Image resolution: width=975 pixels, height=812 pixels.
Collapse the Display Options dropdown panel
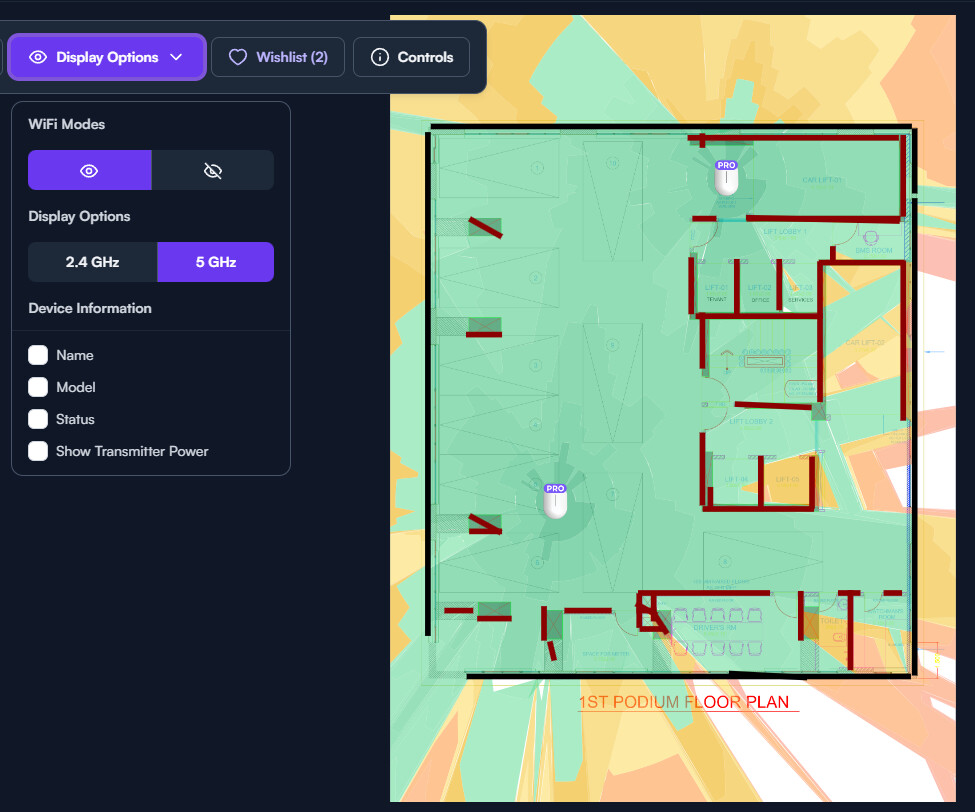(107, 57)
